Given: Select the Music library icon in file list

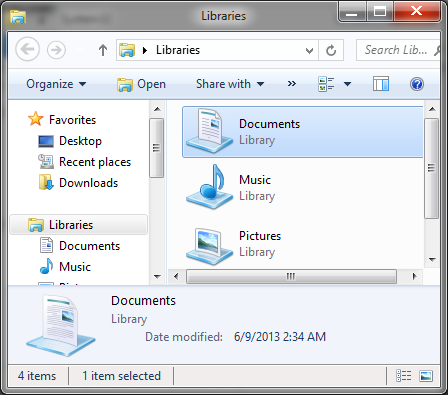Looking at the screenshot, I should point(209,187).
